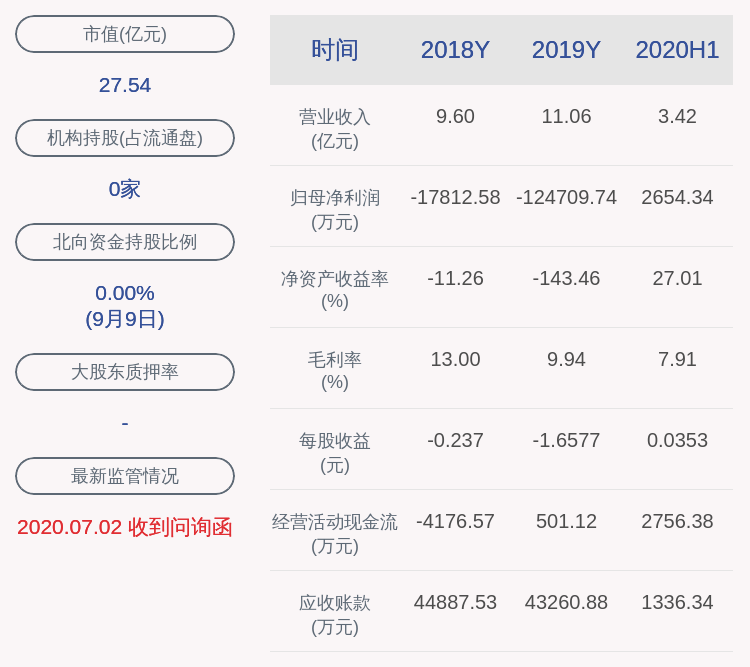Select net profit value -17812.58

click(455, 197)
